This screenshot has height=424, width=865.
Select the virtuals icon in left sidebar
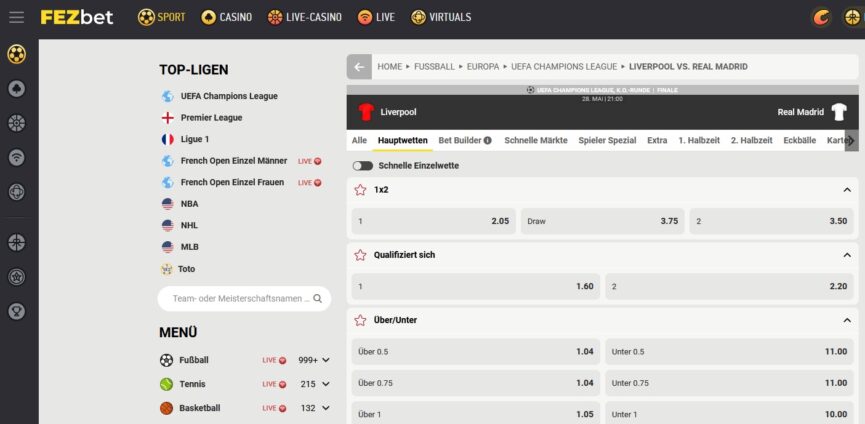(17, 192)
